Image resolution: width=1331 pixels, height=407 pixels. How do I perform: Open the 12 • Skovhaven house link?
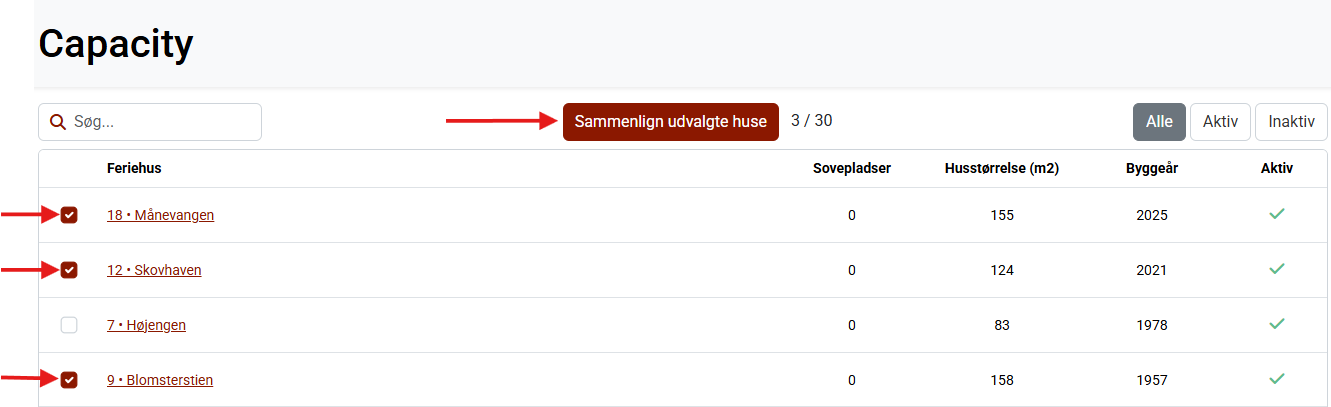[x=154, y=270]
